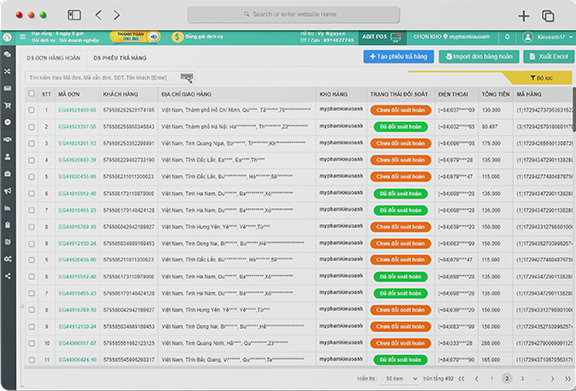
Task: Tick checkbox for row 11 Bắc Giang order
Action: click(32, 360)
